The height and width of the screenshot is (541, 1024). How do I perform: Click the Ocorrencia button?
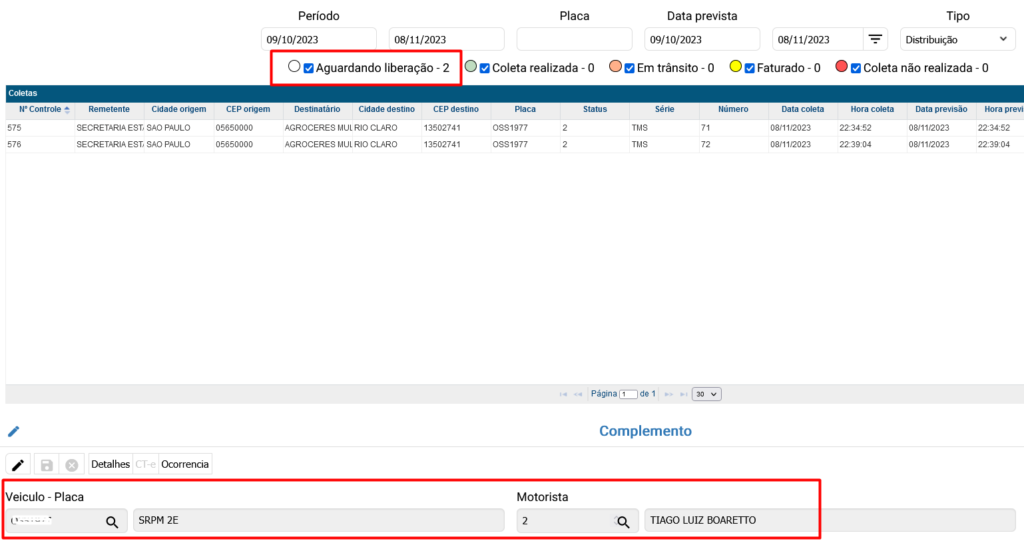tap(185, 465)
